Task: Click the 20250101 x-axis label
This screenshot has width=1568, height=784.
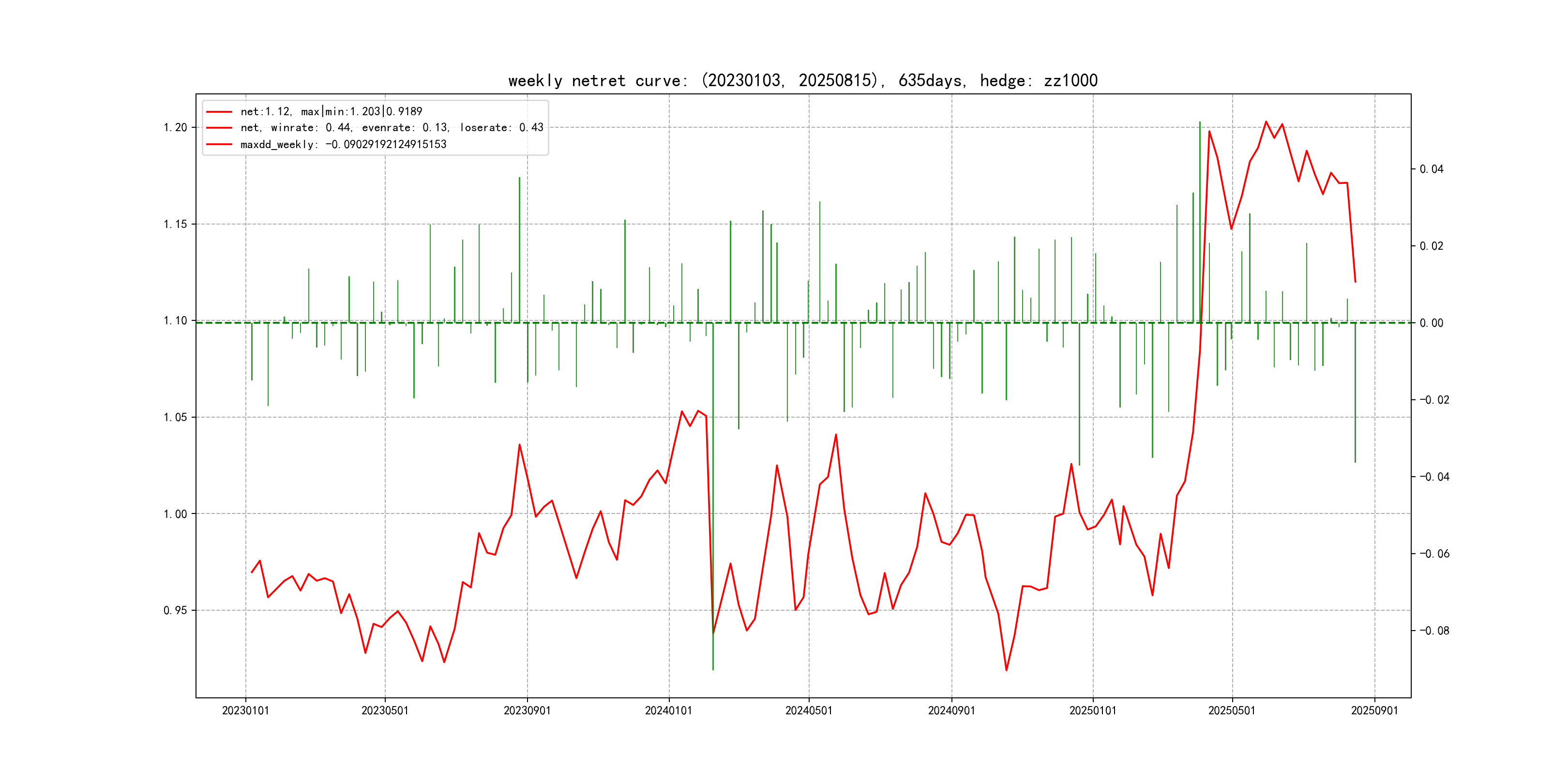Action: (1093, 711)
